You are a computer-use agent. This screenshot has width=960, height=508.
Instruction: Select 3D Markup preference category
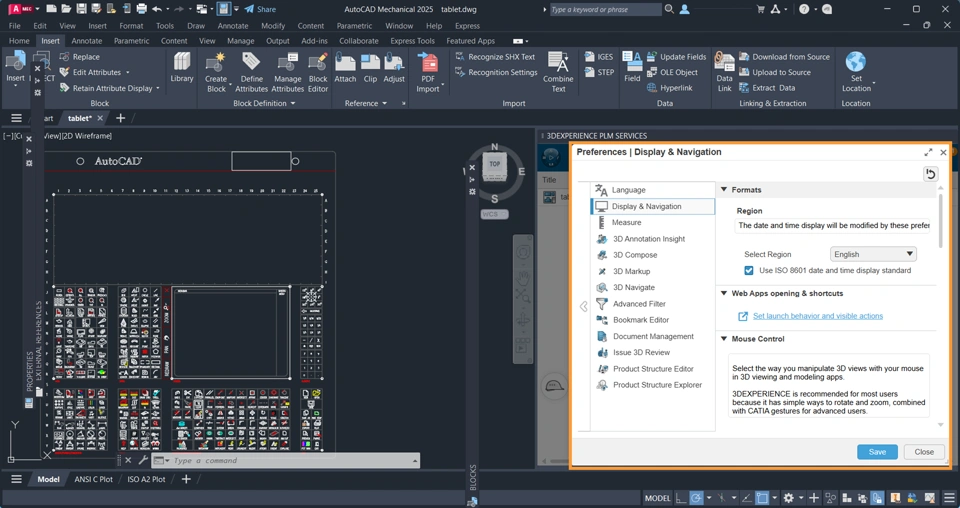point(653,271)
